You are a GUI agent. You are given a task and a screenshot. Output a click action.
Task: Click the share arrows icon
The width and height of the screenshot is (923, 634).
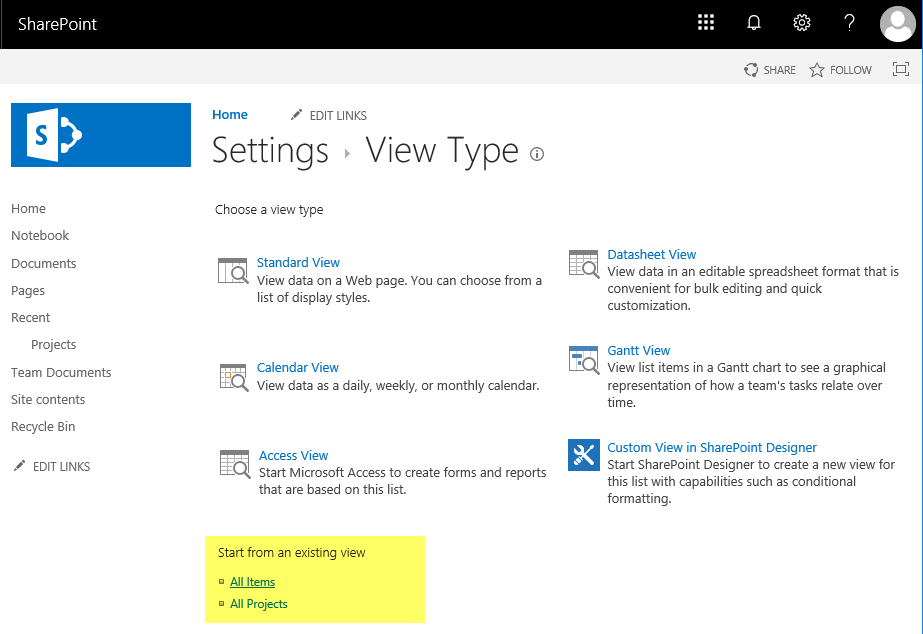tap(751, 70)
